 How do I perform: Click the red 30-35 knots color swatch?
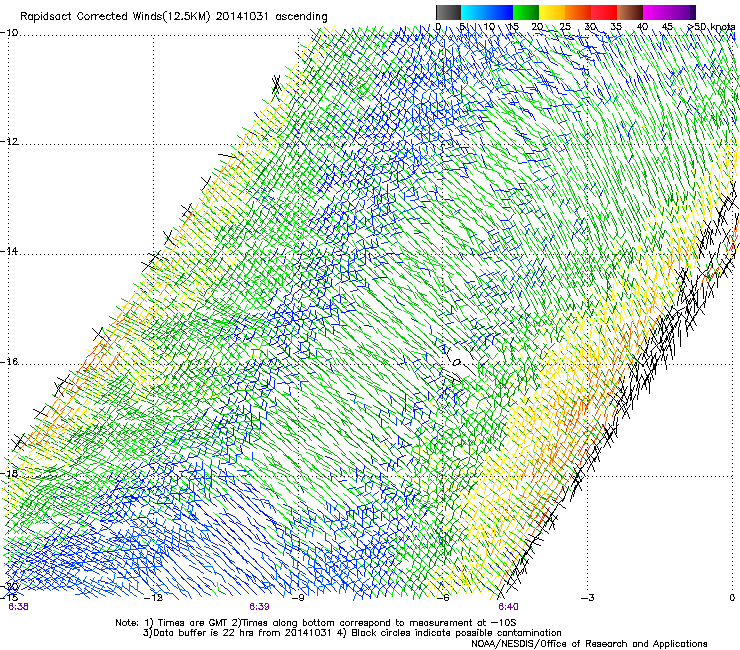604,12
